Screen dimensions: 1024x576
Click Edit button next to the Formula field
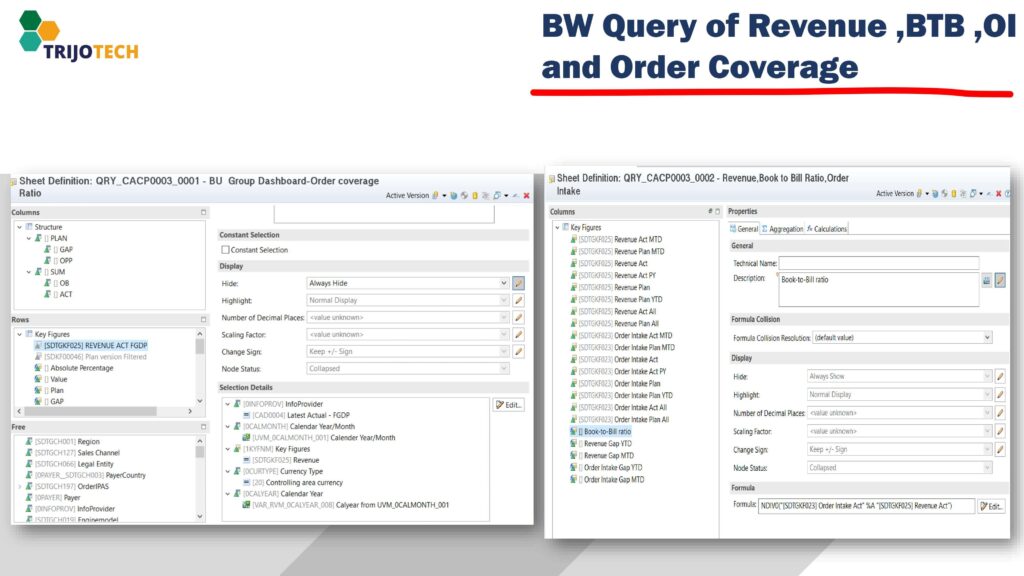click(x=991, y=506)
